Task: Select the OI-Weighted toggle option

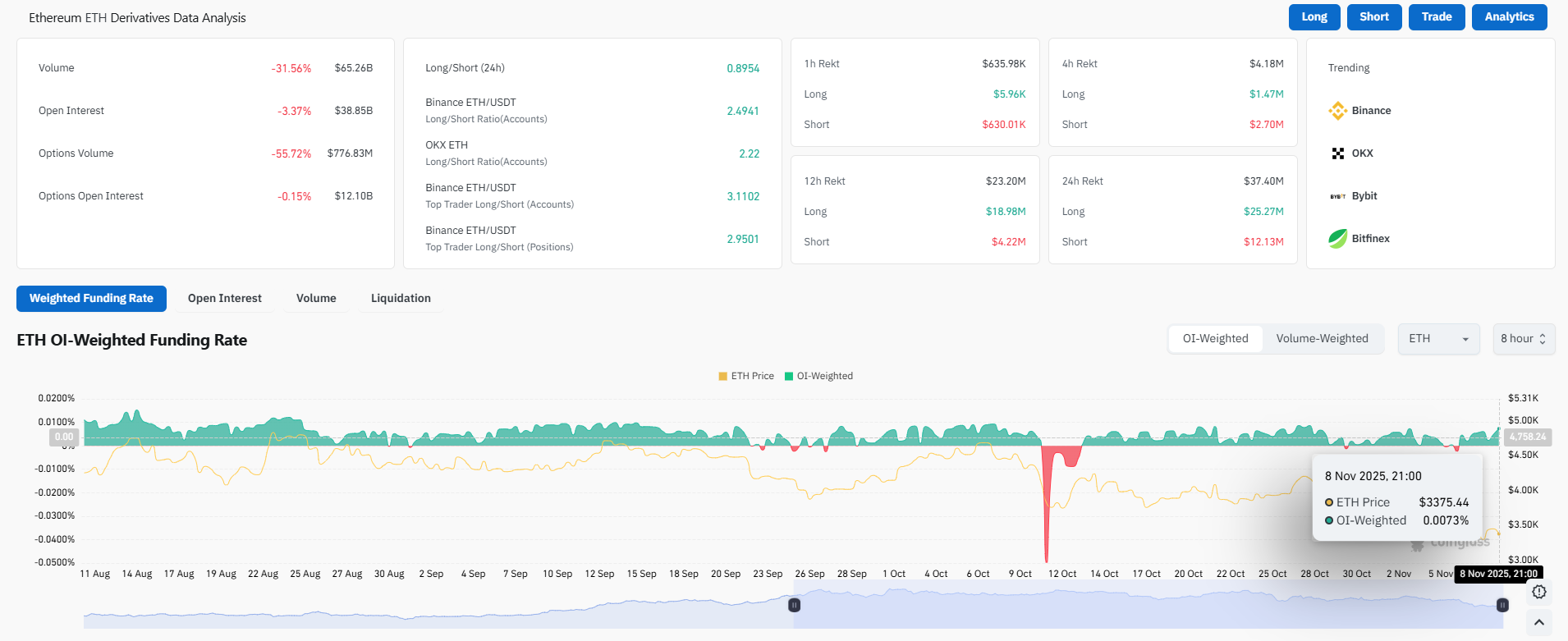Action: coord(1215,339)
